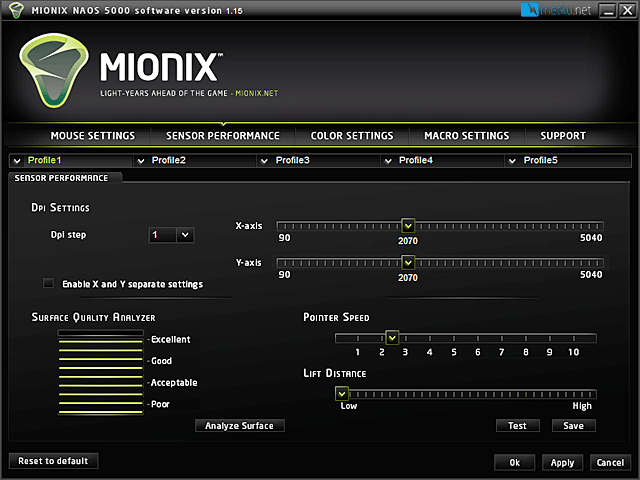
Task: Expand the Profile1 dropdown arrow
Action: coord(17,161)
